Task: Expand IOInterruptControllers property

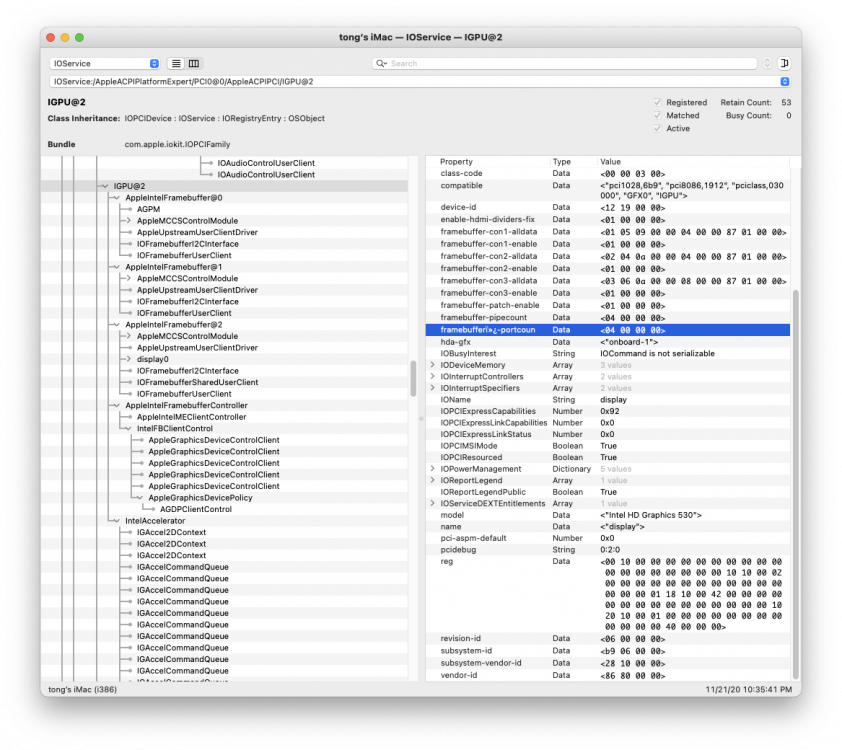Action: 433,376
